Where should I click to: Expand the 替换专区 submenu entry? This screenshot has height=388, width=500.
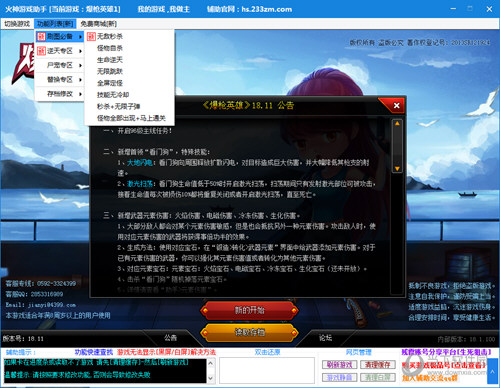[x=60, y=79]
